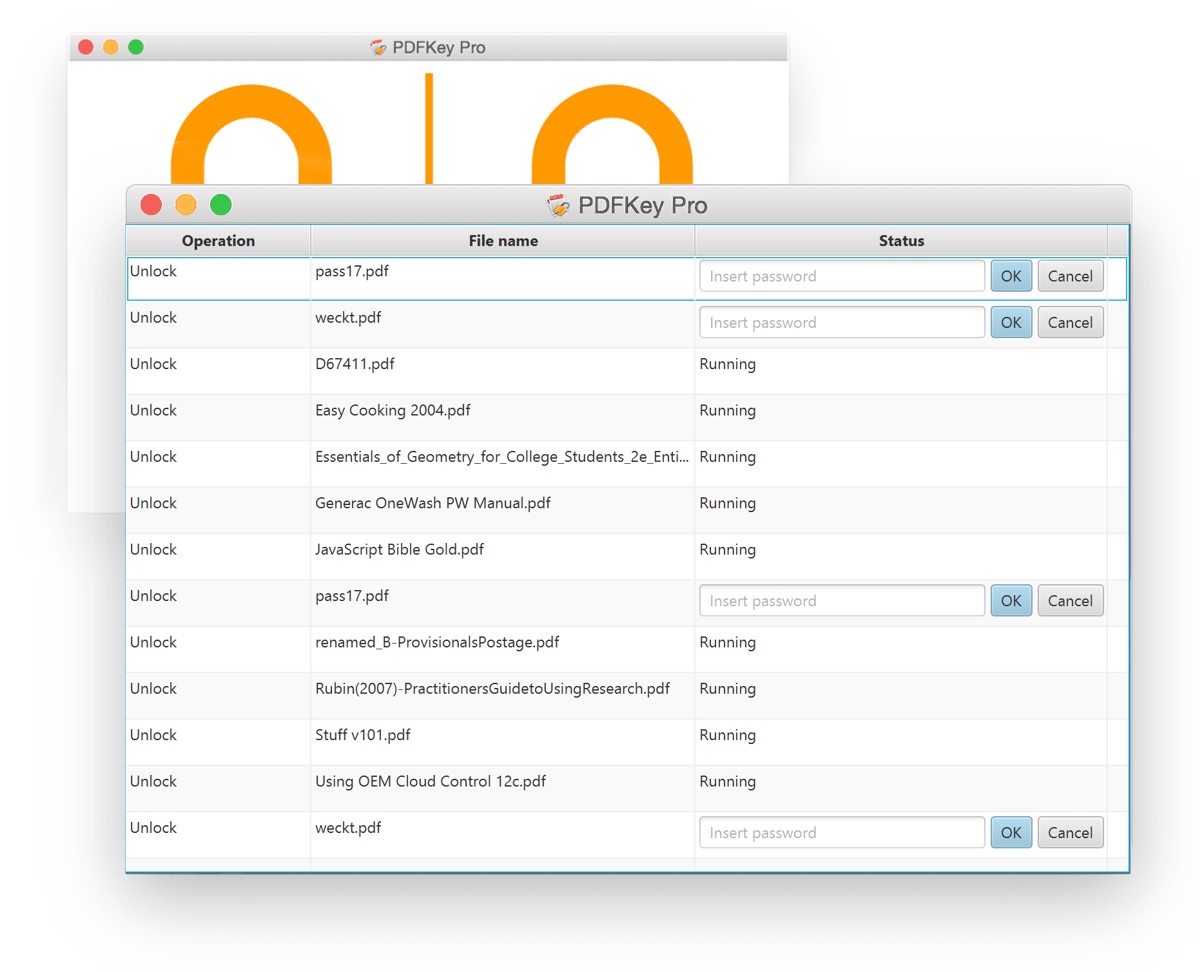Maximize the front PDFKey Pro window
1200x972 pixels.
pyautogui.click(x=221, y=205)
